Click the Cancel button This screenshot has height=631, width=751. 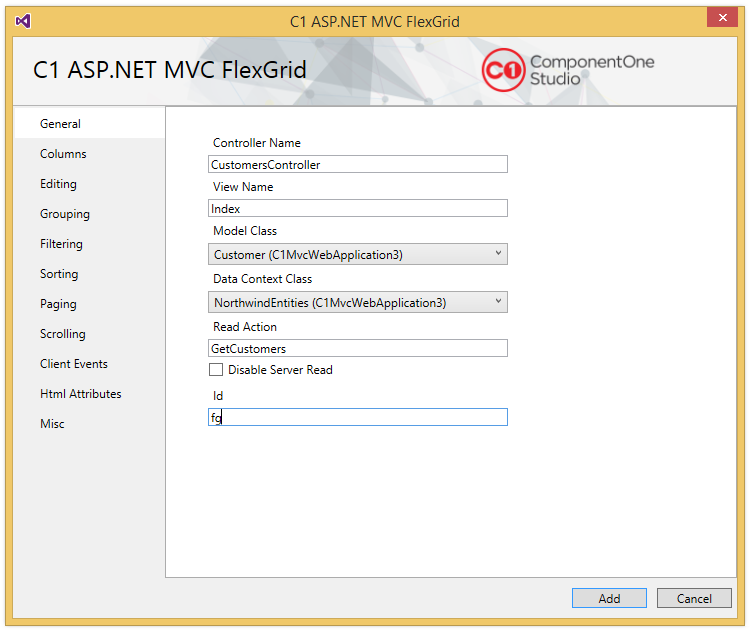[x=694, y=598]
